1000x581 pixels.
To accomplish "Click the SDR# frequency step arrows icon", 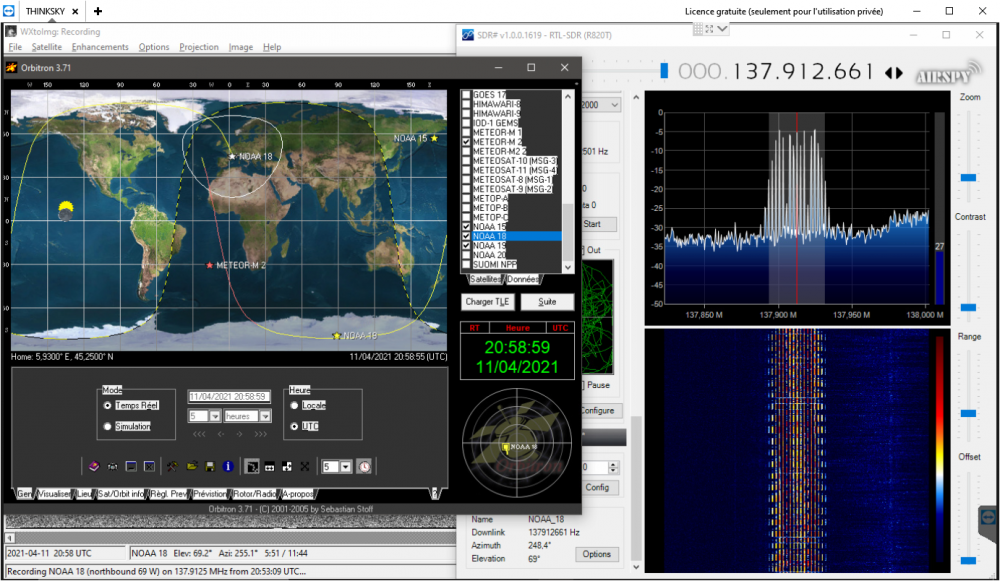I will pos(894,73).
